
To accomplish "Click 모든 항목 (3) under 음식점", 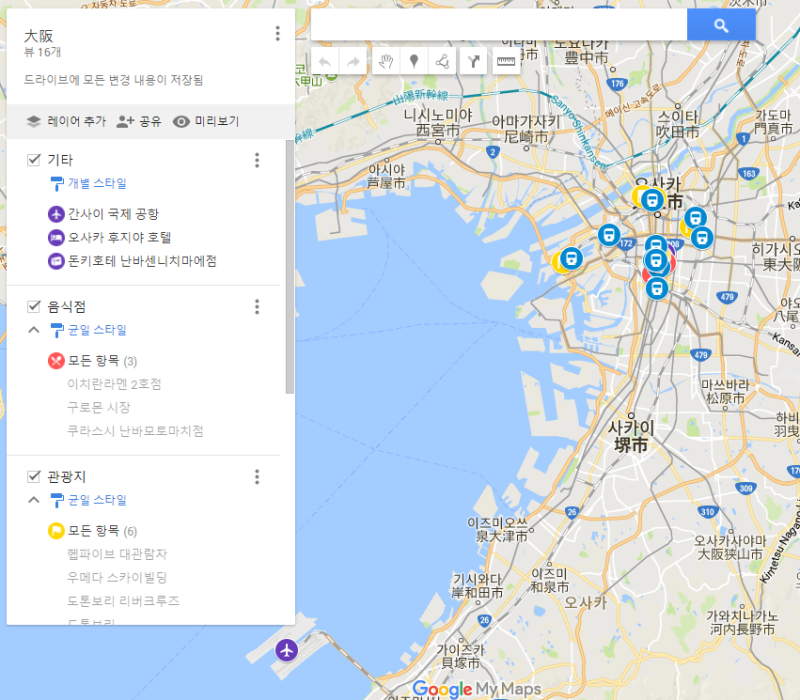I will pos(103,361).
